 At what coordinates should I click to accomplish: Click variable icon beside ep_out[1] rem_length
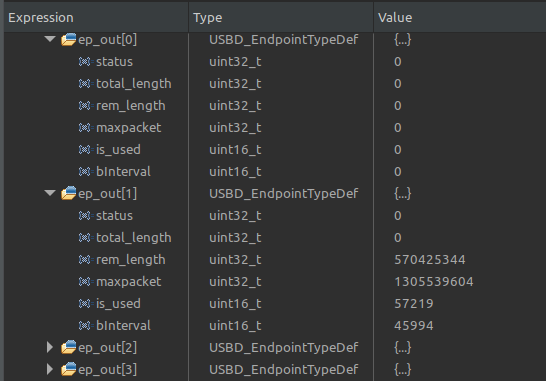[85, 259]
